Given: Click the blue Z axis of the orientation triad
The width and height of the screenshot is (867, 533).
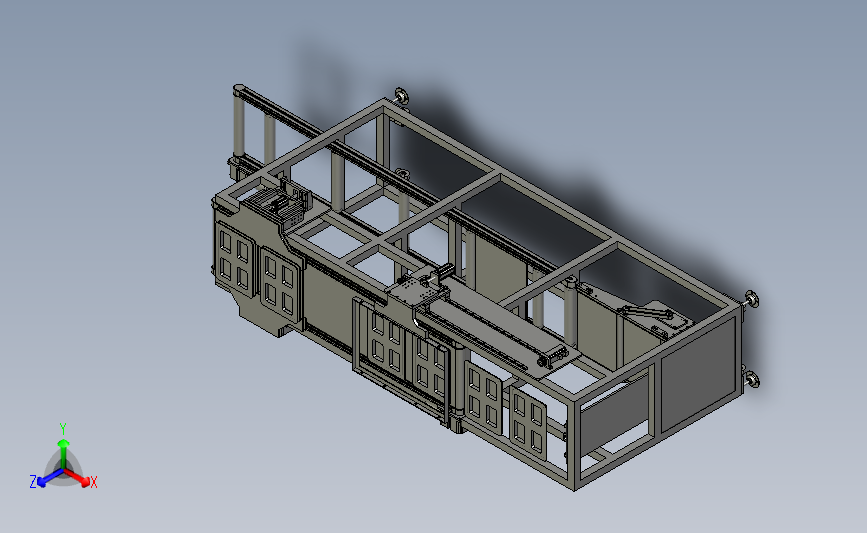Looking at the screenshot, I should 51,478.
